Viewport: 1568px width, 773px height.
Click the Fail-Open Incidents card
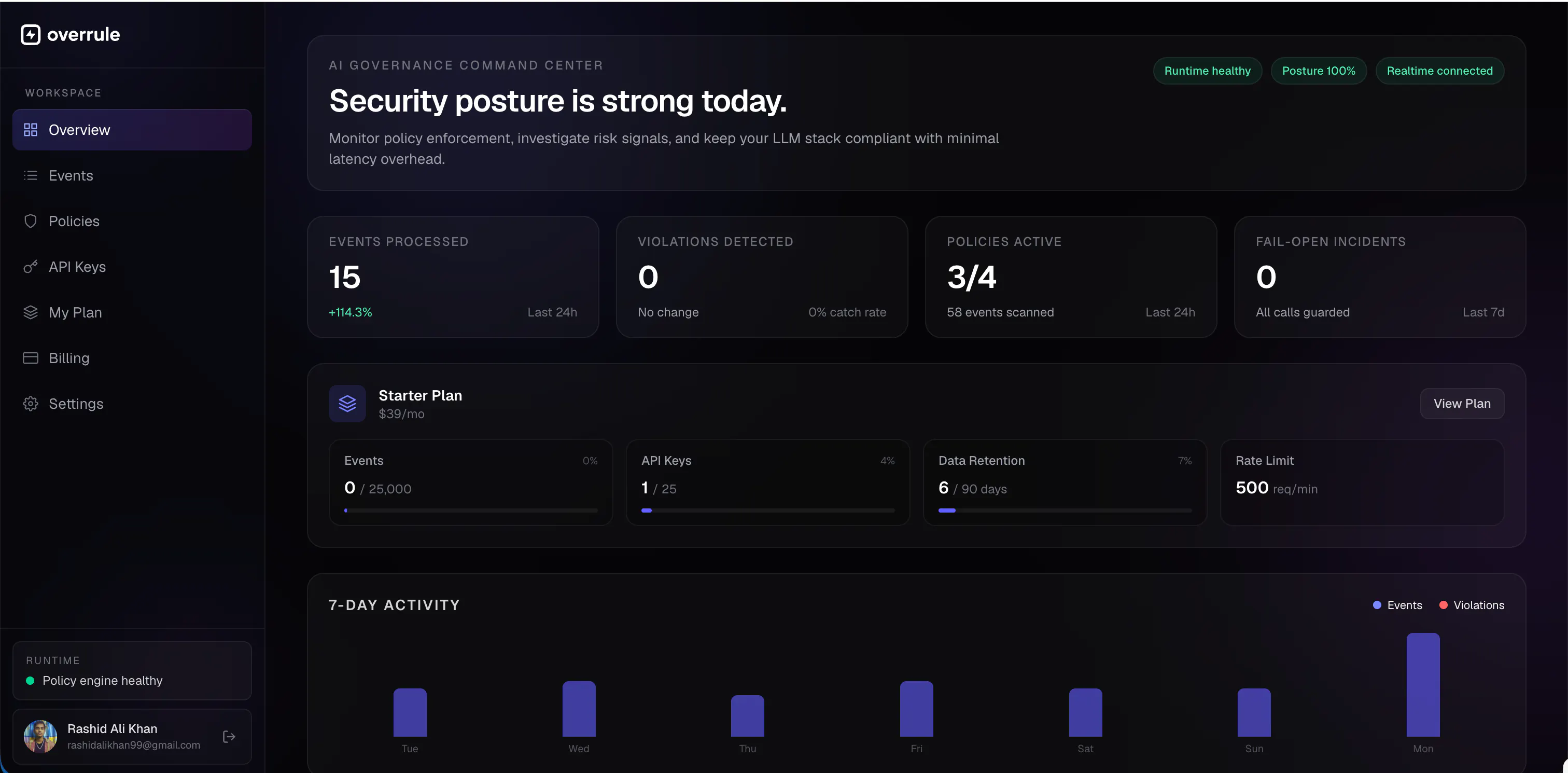pyautogui.click(x=1380, y=277)
